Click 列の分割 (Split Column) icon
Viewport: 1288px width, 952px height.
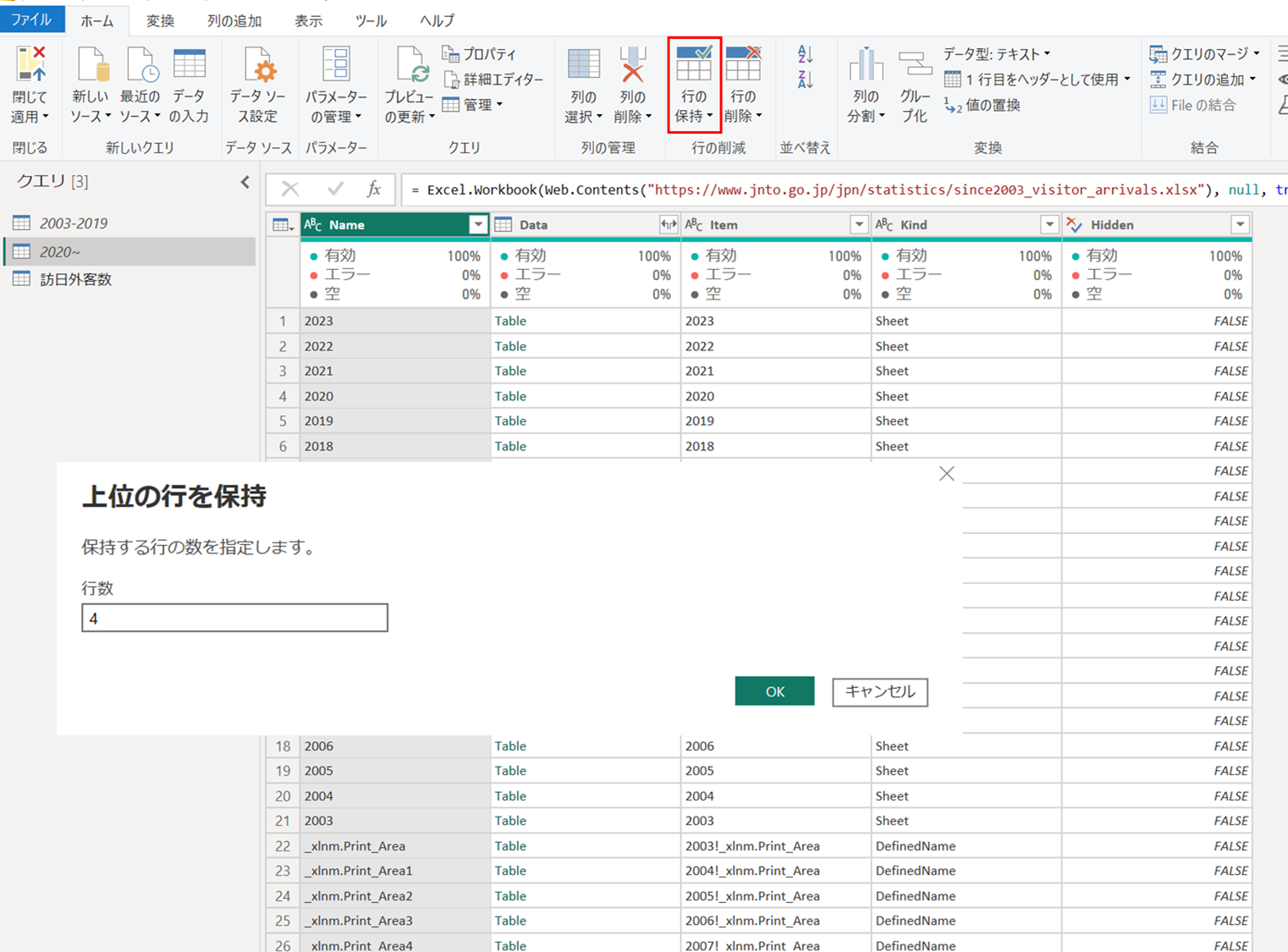pos(865,66)
